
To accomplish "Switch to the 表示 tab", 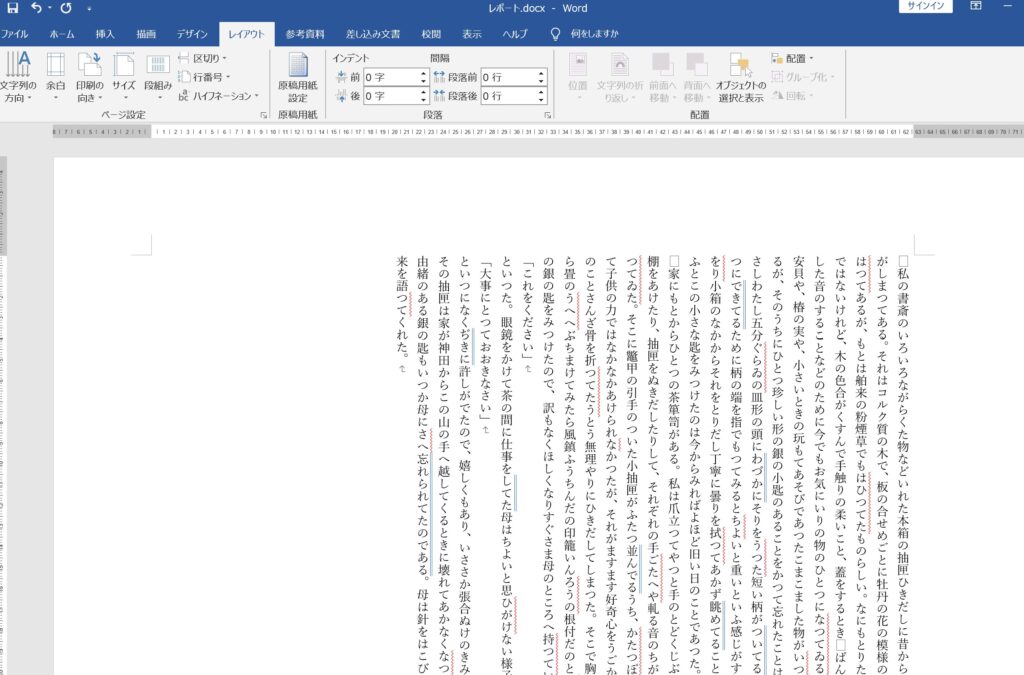I will pyautogui.click(x=472, y=34).
